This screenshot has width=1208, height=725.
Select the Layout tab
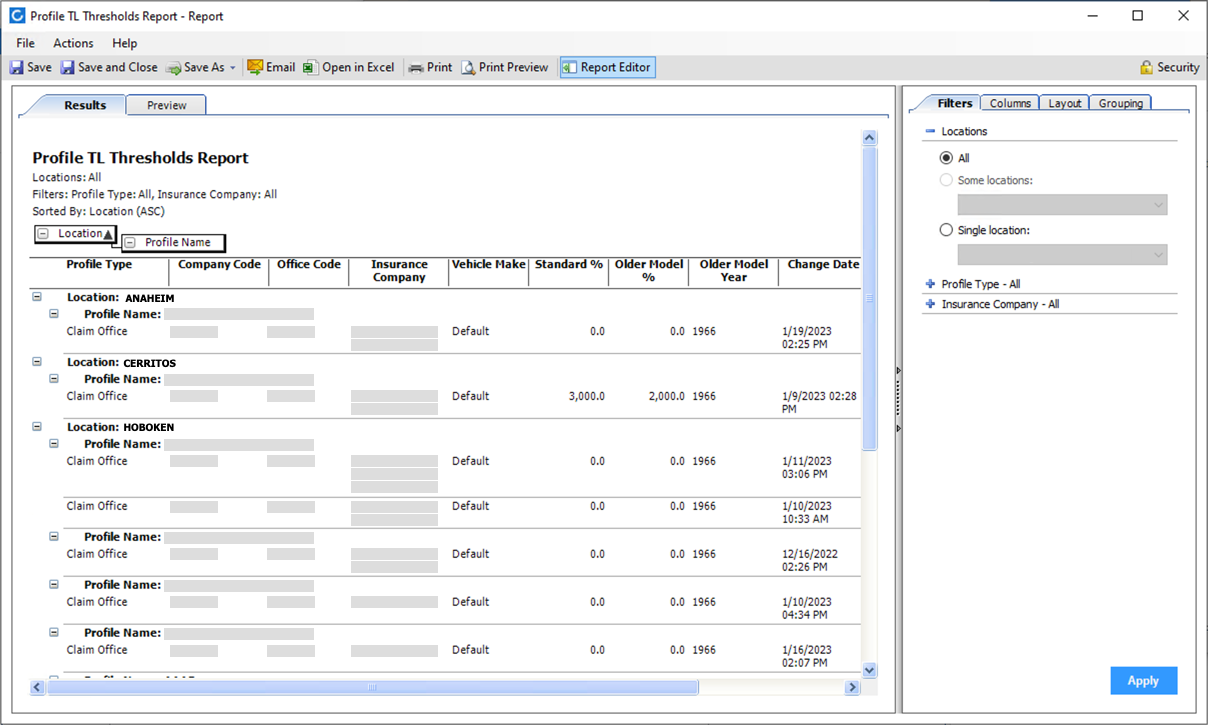point(1065,103)
